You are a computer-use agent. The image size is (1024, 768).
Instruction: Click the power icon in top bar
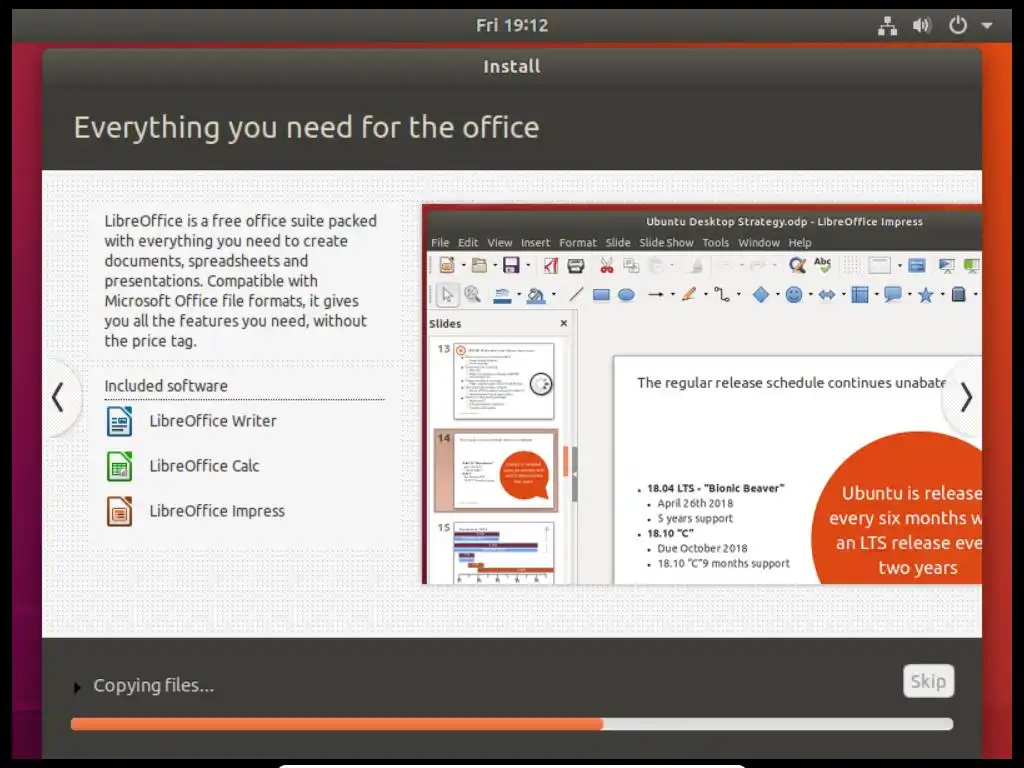957,25
